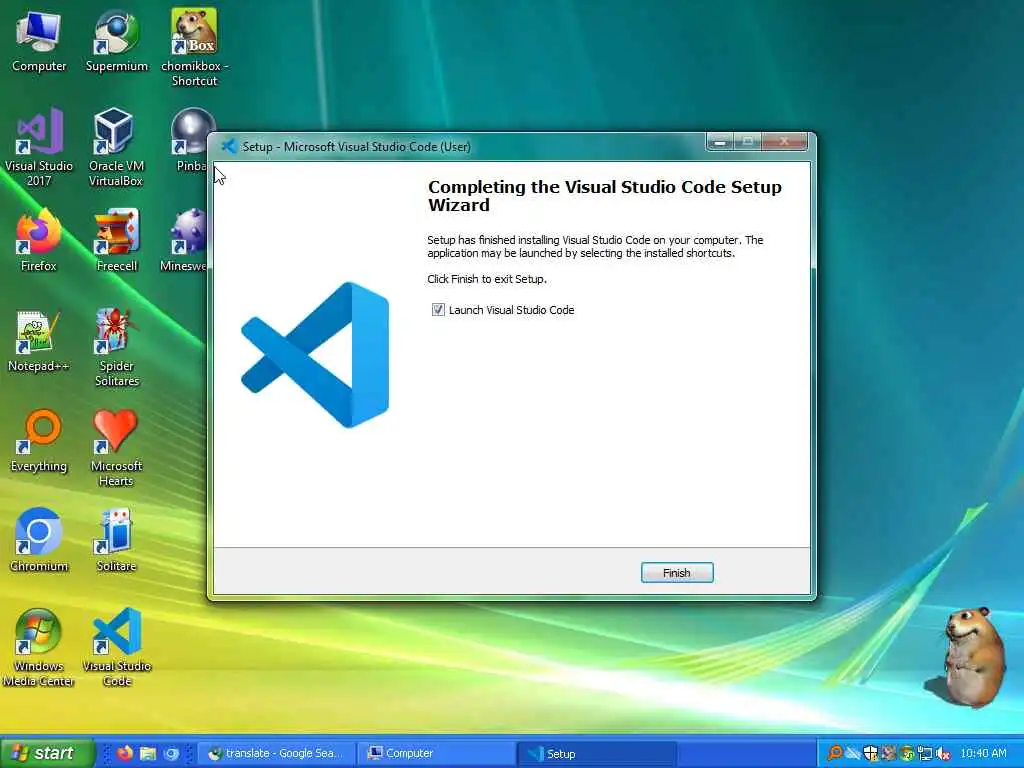Select the Windows Media Center shortcut
The width and height of the screenshot is (1024, 768).
39,648
